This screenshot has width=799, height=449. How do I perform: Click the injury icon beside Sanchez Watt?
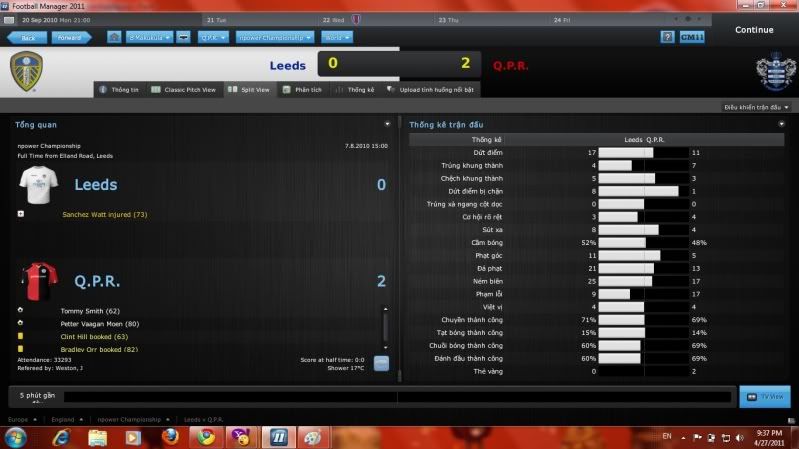(21, 214)
